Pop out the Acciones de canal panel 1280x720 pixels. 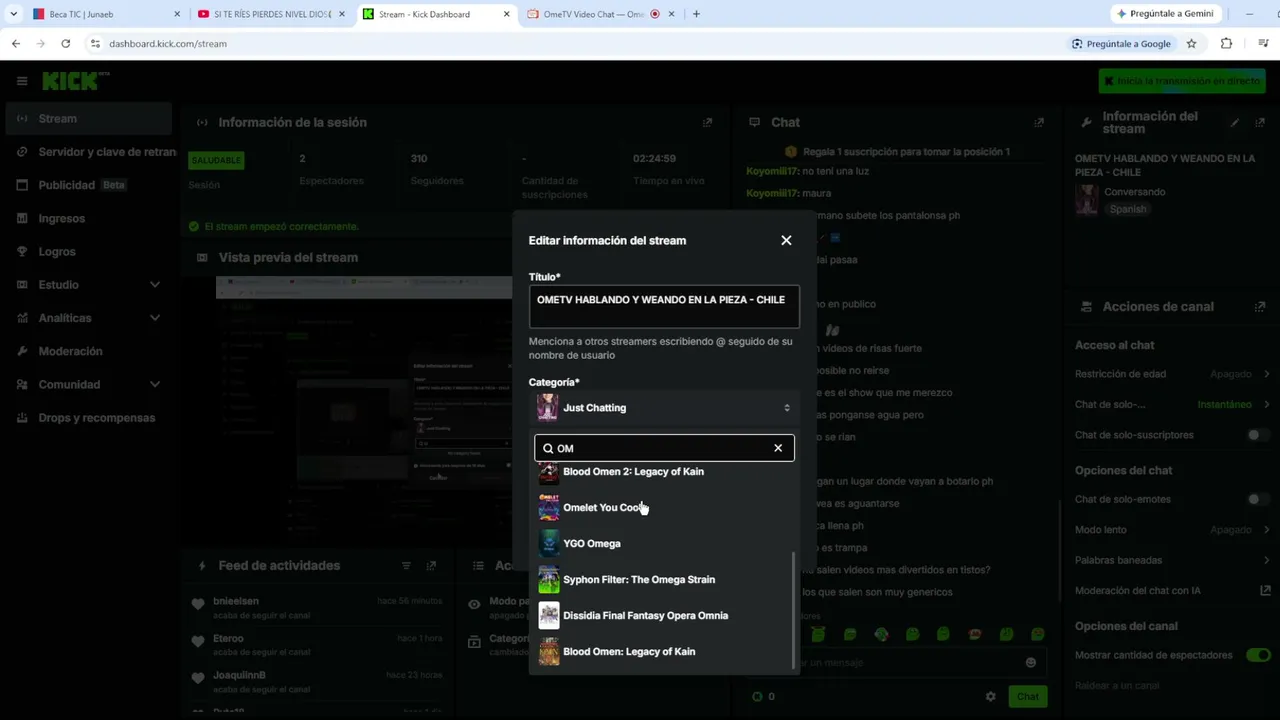(x=1260, y=307)
